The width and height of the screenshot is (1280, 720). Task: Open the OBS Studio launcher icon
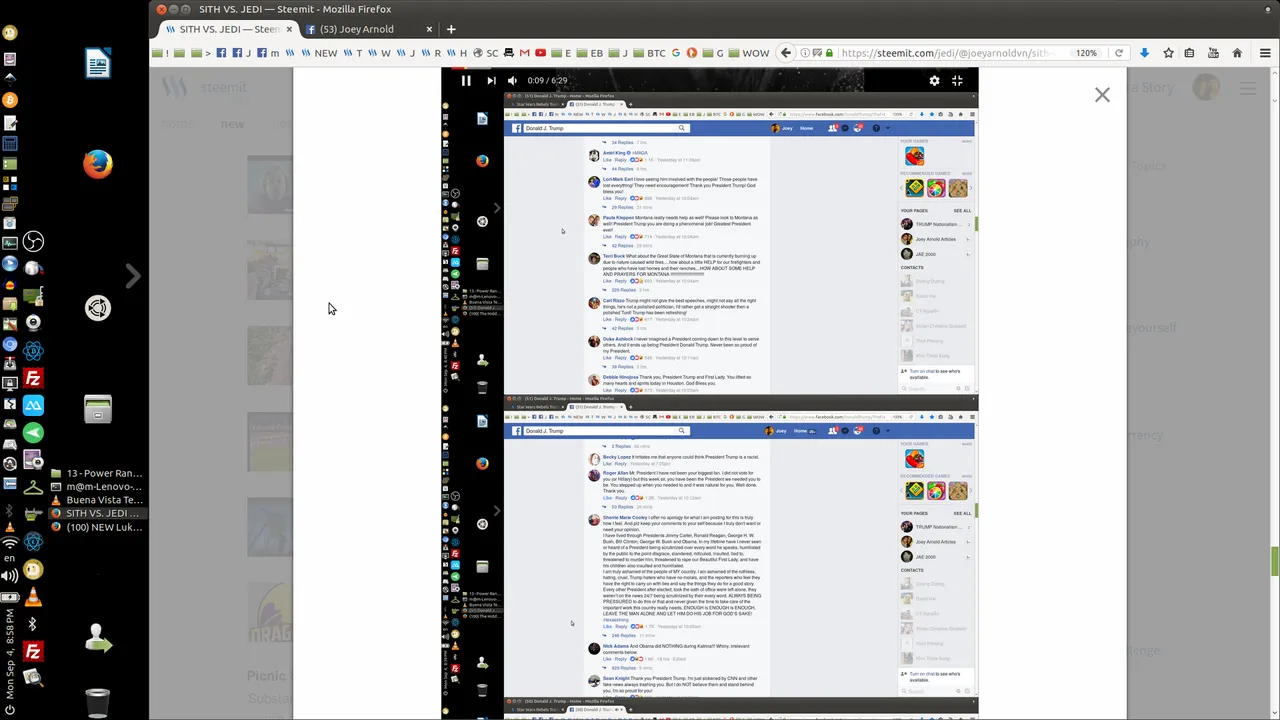[33, 241]
